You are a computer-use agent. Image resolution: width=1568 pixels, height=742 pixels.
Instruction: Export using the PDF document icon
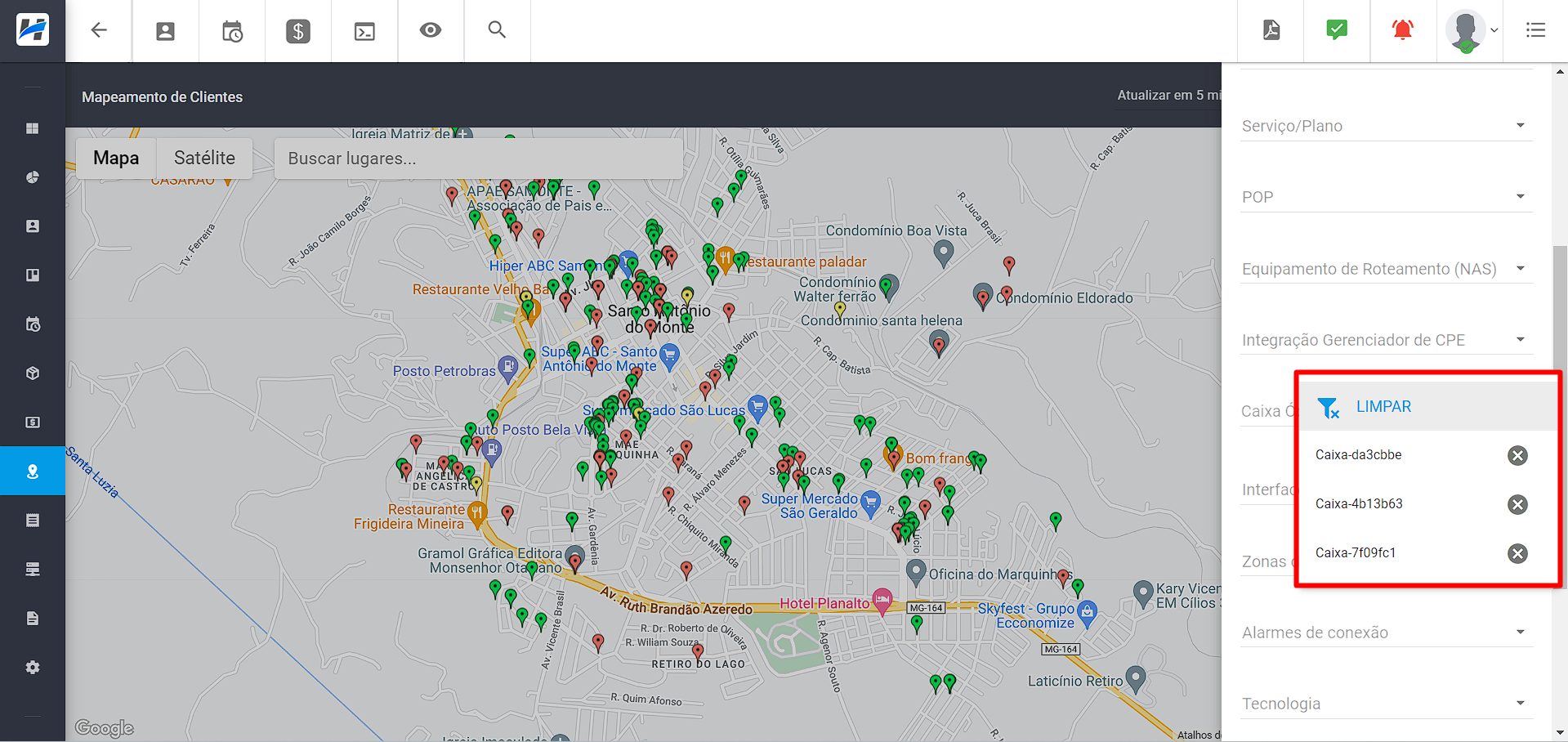1271,30
